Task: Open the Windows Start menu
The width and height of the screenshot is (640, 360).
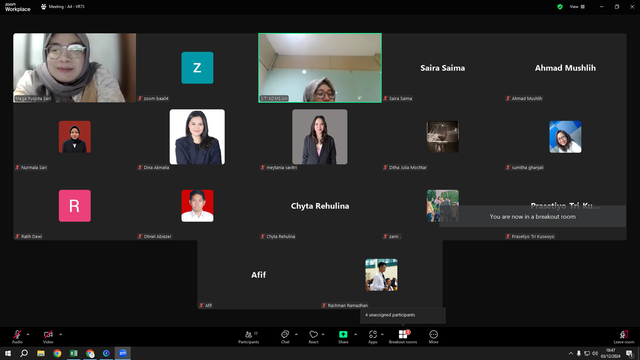Action: pyautogui.click(x=8, y=353)
